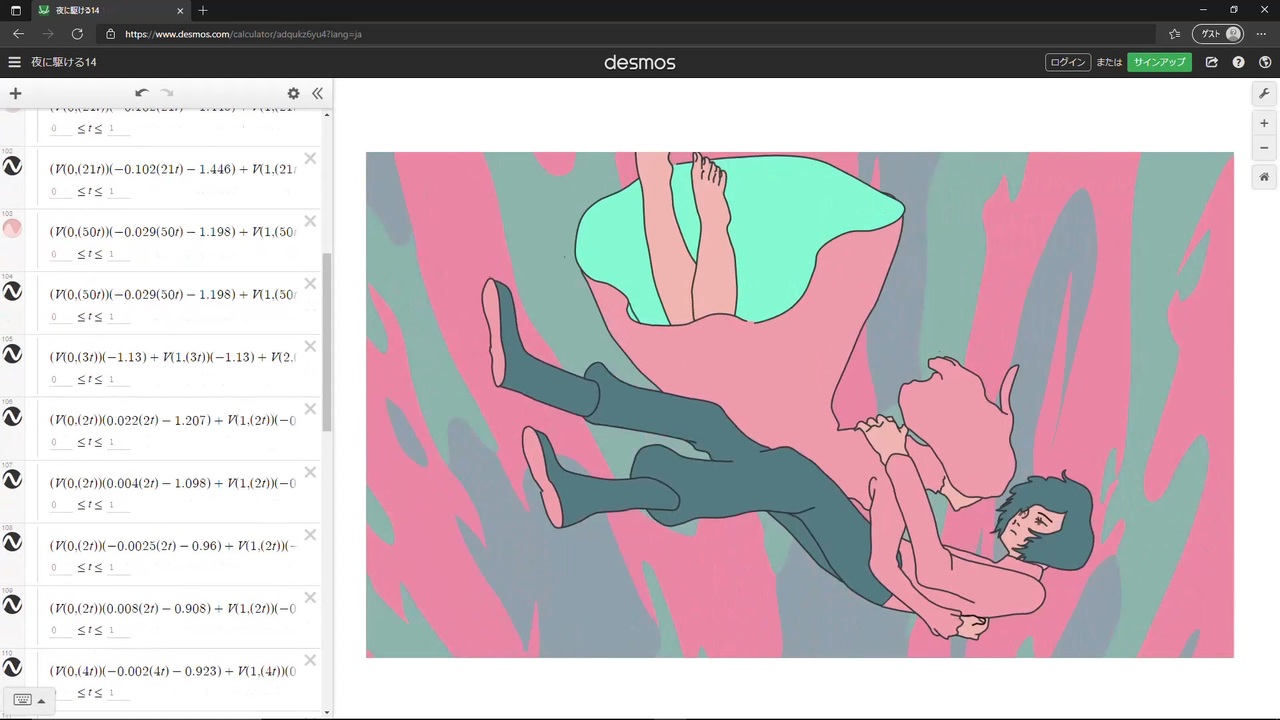Open browser settings and more menu

(x=1261, y=34)
